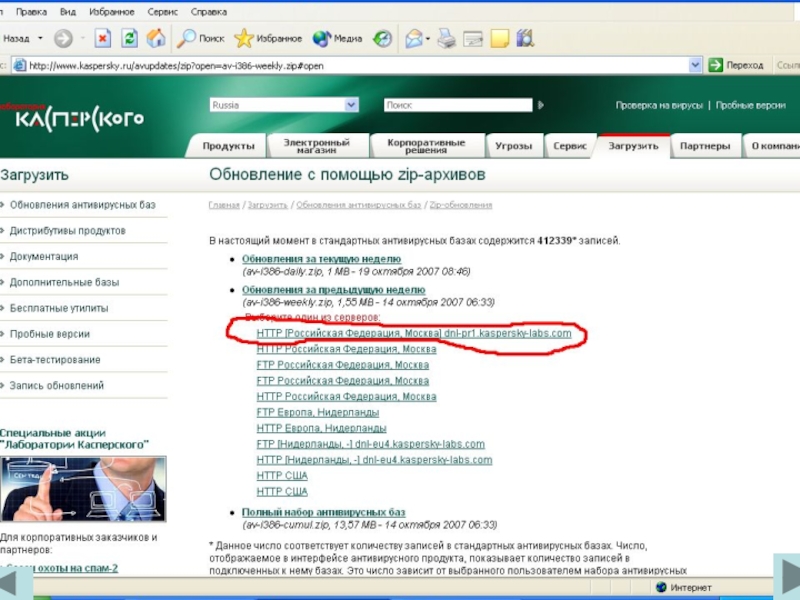Click the Mail envelope icon
Viewport: 800px width, 600px height.
(x=414, y=38)
